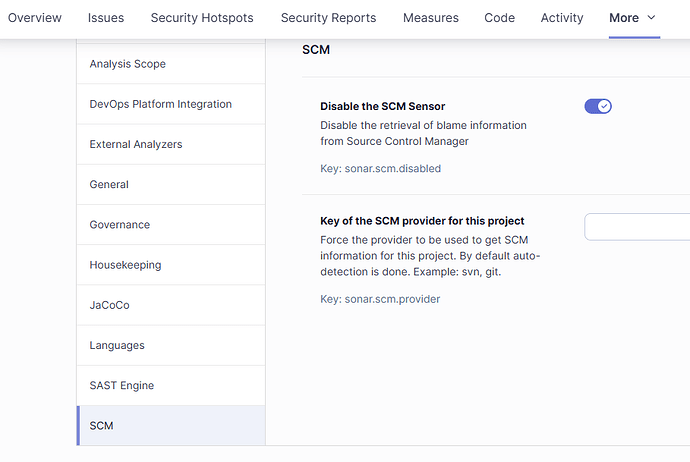Select External Analyzers category
690x462 pixels.
(171, 144)
